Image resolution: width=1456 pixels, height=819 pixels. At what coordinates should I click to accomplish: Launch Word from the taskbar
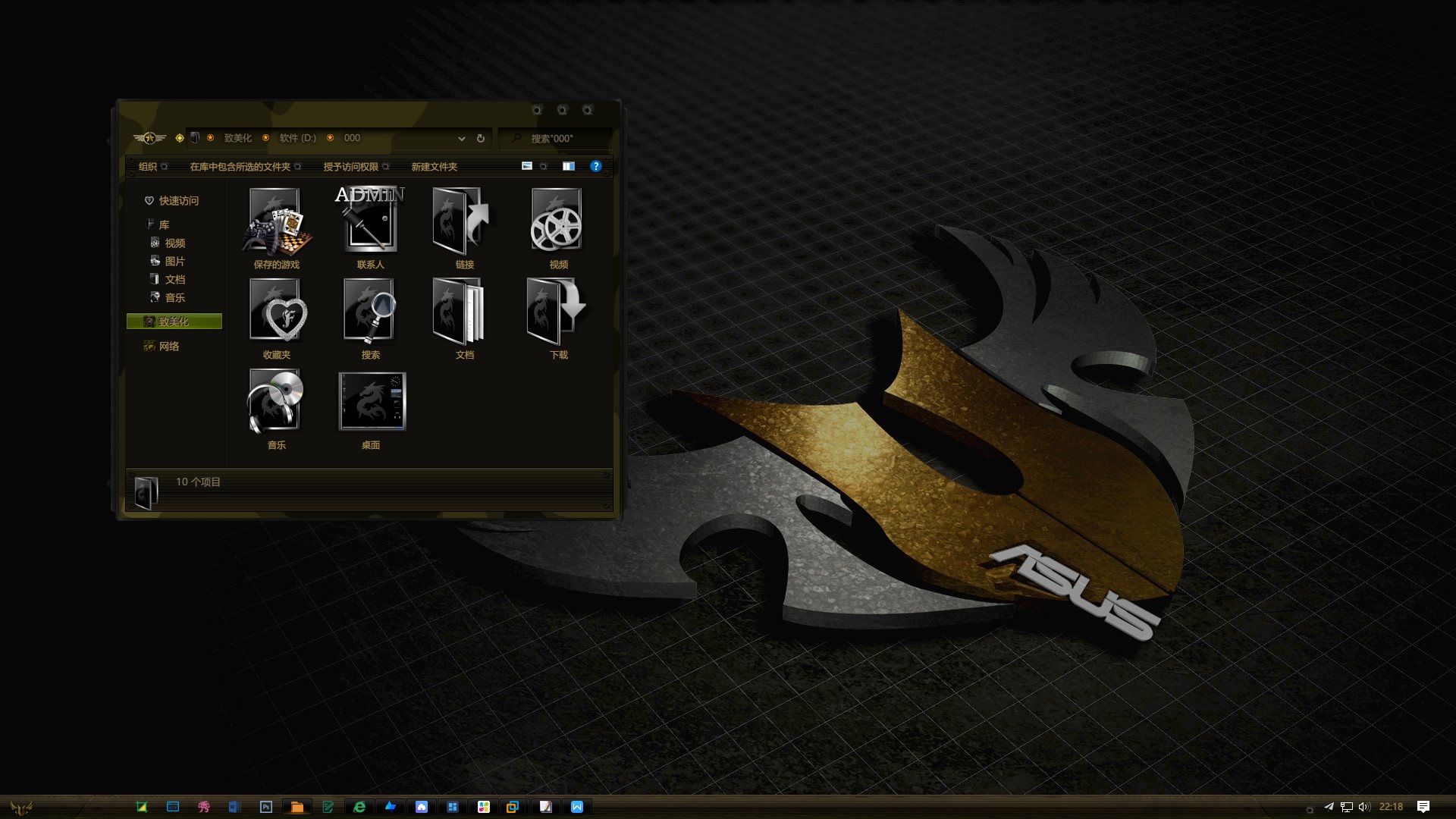point(234,807)
